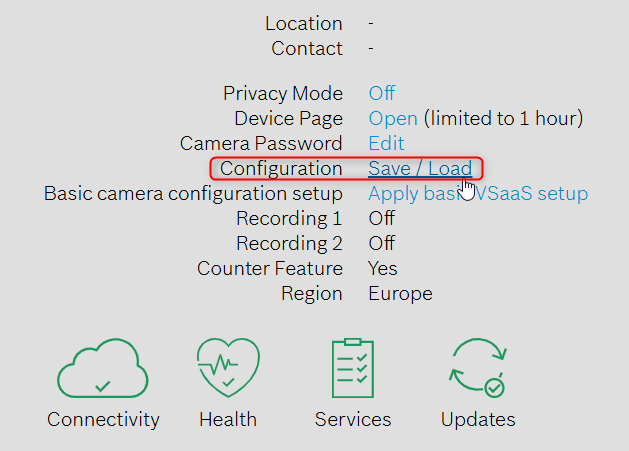Image resolution: width=629 pixels, height=451 pixels.
Task: Click the Updates refresh icon
Action: tap(478, 368)
